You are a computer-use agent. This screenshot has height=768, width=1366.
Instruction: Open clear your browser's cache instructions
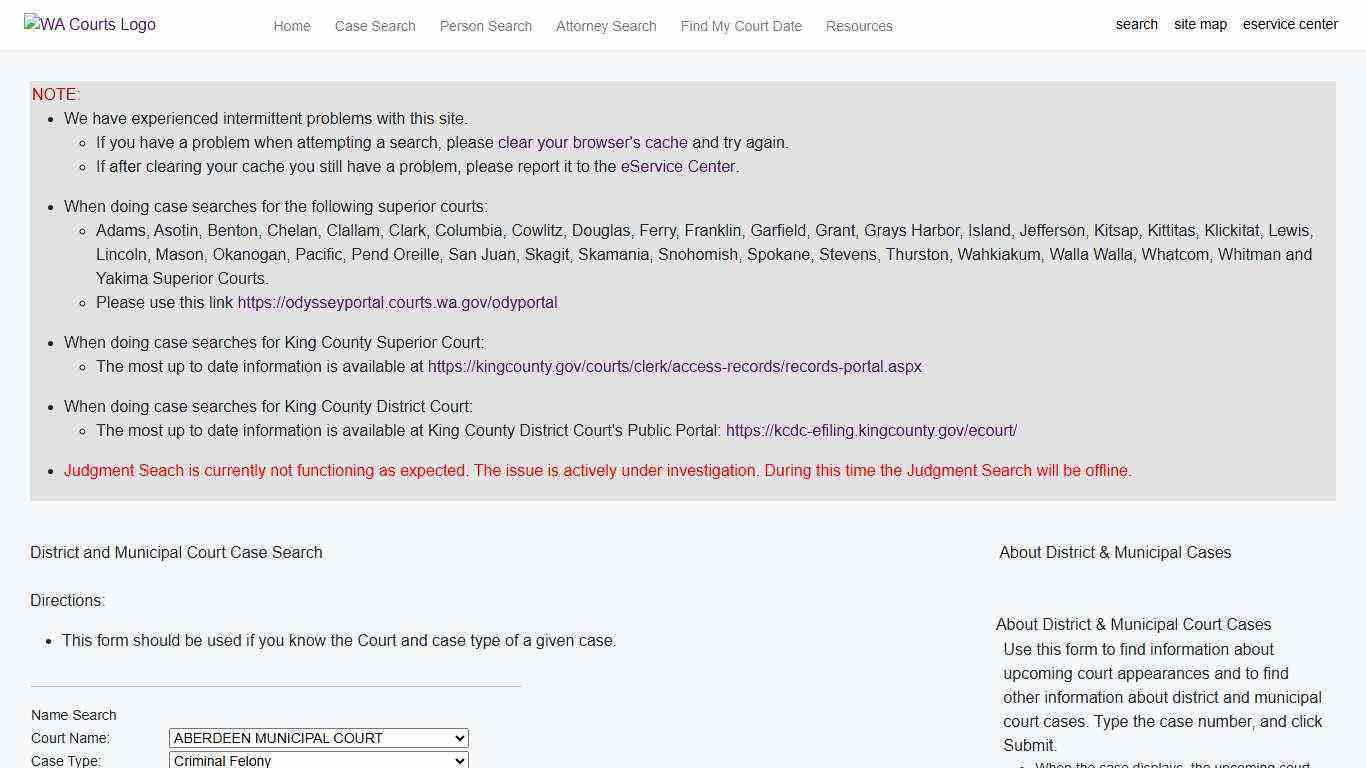592,142
